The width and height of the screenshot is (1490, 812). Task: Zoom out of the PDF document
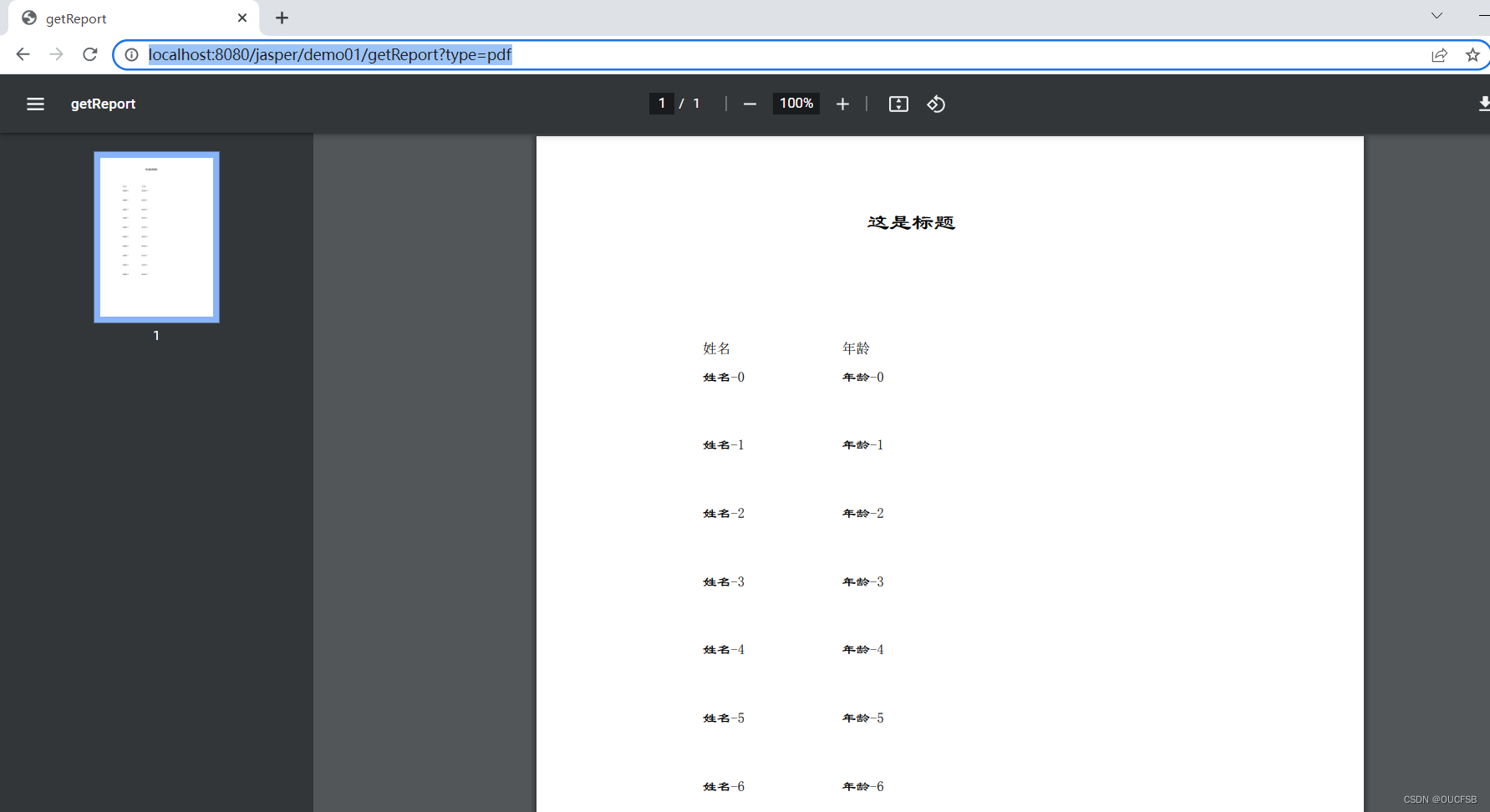(x=750, y=104)
